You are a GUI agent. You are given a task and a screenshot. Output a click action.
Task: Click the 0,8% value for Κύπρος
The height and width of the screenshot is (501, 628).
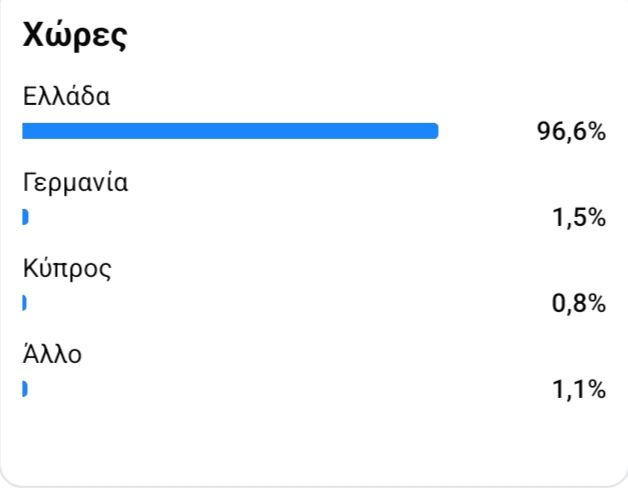(x=578, y=303)
